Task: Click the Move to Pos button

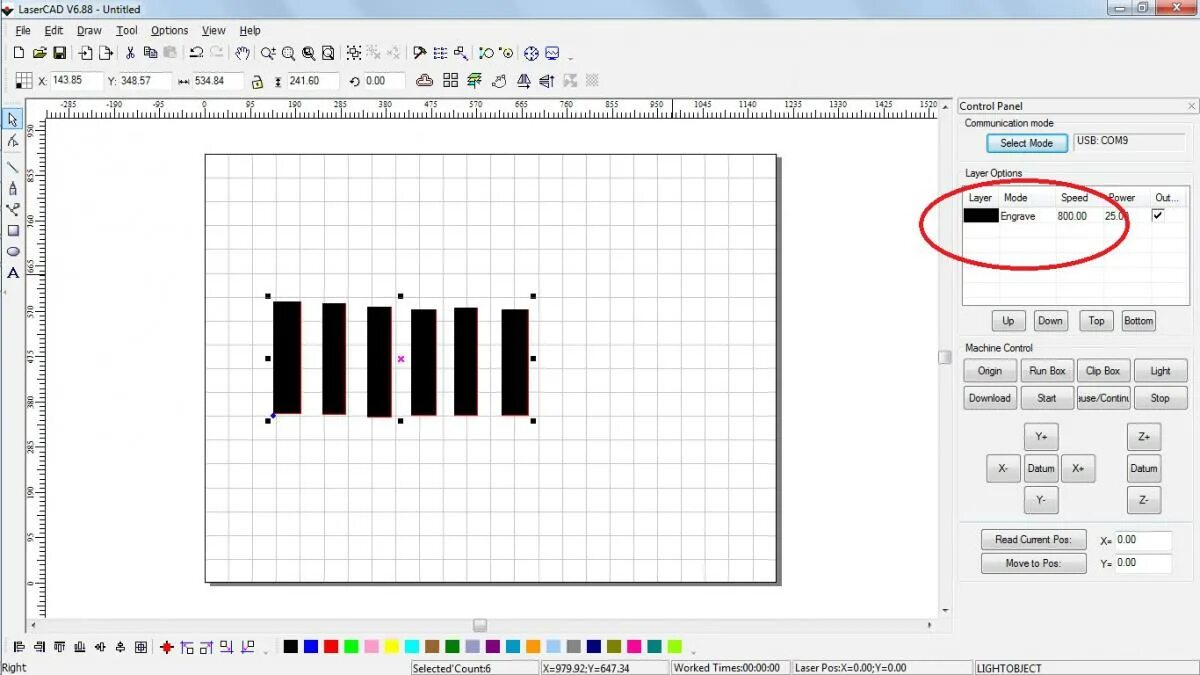Action: [1033, 563]
